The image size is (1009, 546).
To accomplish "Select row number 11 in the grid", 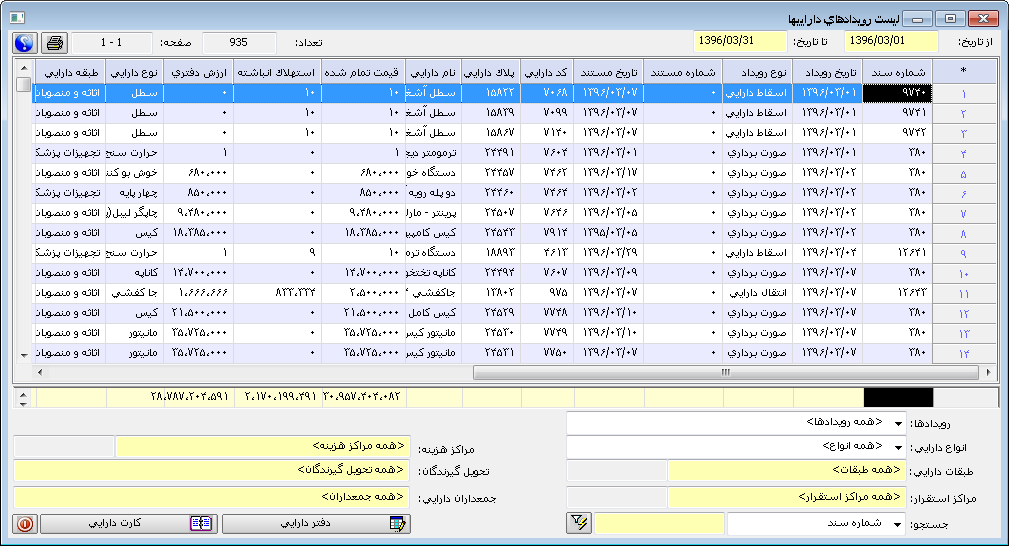I will click(964, 294).
